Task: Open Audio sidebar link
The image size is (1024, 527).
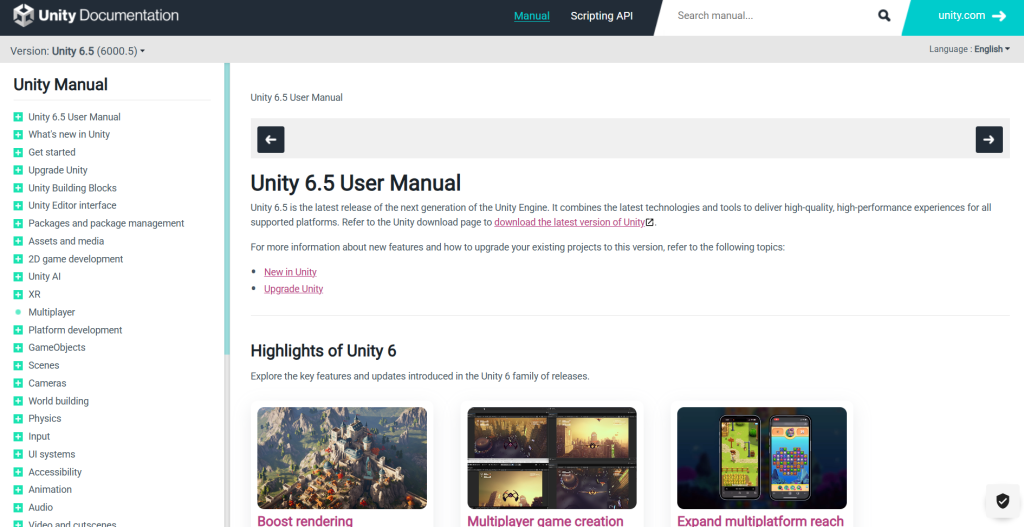Action: [40, 507]
